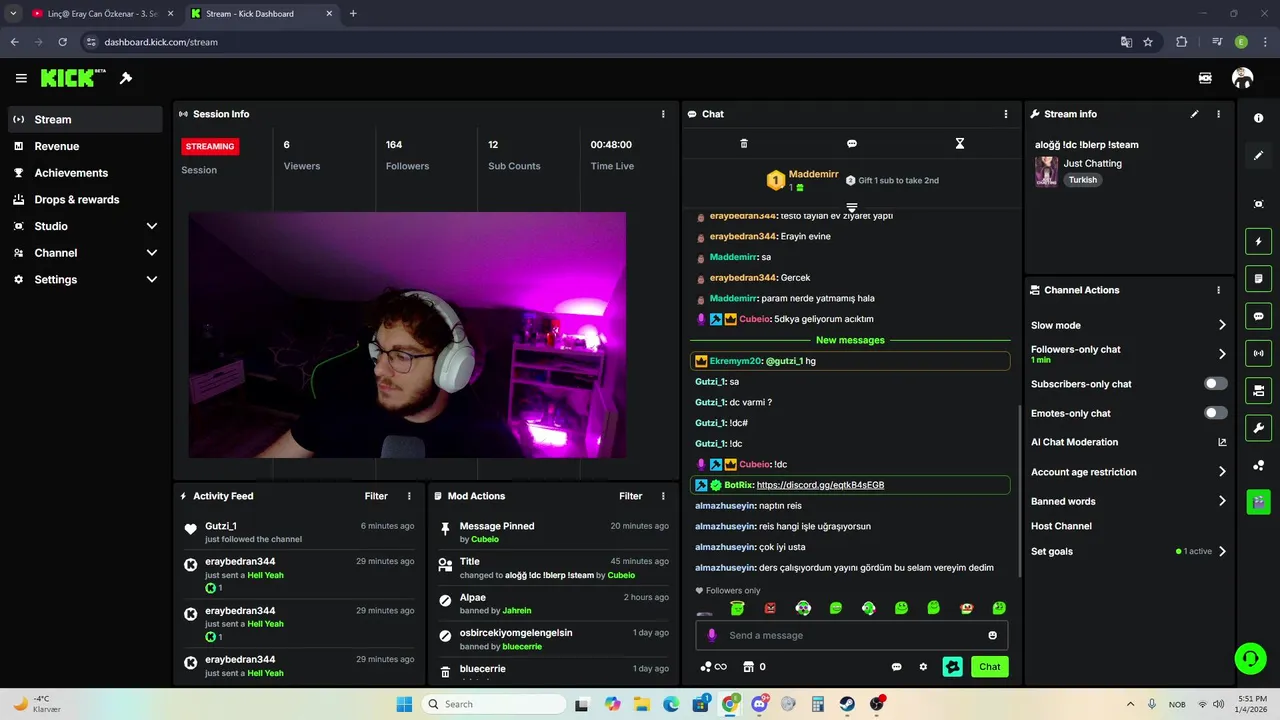The image size is (1280, 720).
Task: Open Channel Actions three-dot menu
Action: tap(1218, 290)
